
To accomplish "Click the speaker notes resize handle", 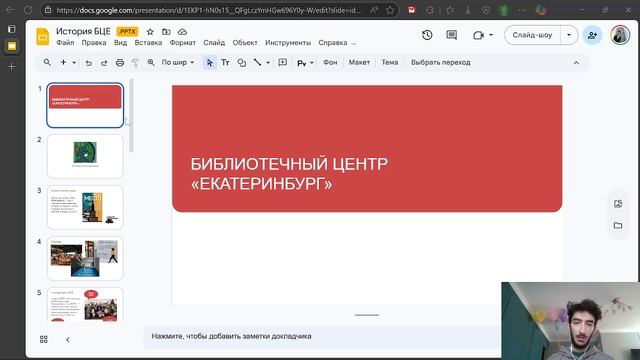I will coord(367,315).
